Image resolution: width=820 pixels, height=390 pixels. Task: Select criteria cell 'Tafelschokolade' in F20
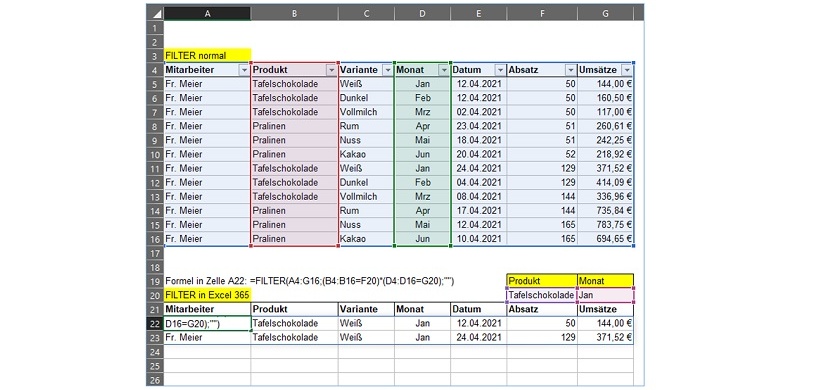pos(542,295)
